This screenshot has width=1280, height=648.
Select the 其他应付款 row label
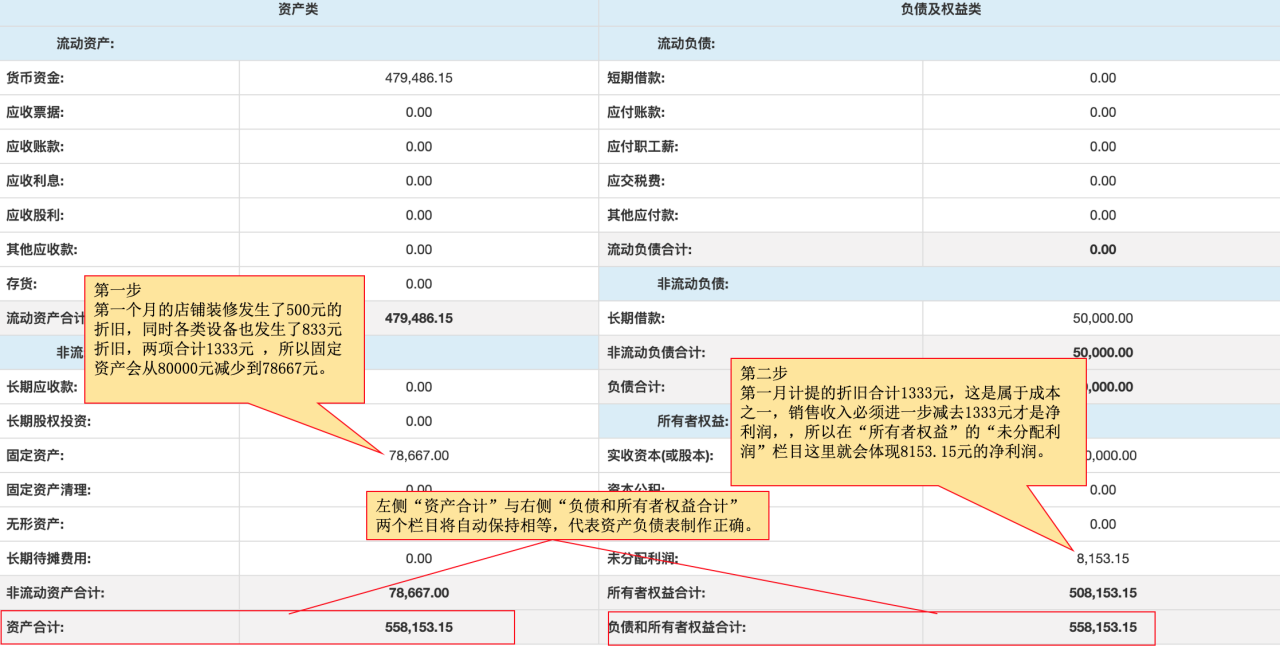tap(642, 215)
